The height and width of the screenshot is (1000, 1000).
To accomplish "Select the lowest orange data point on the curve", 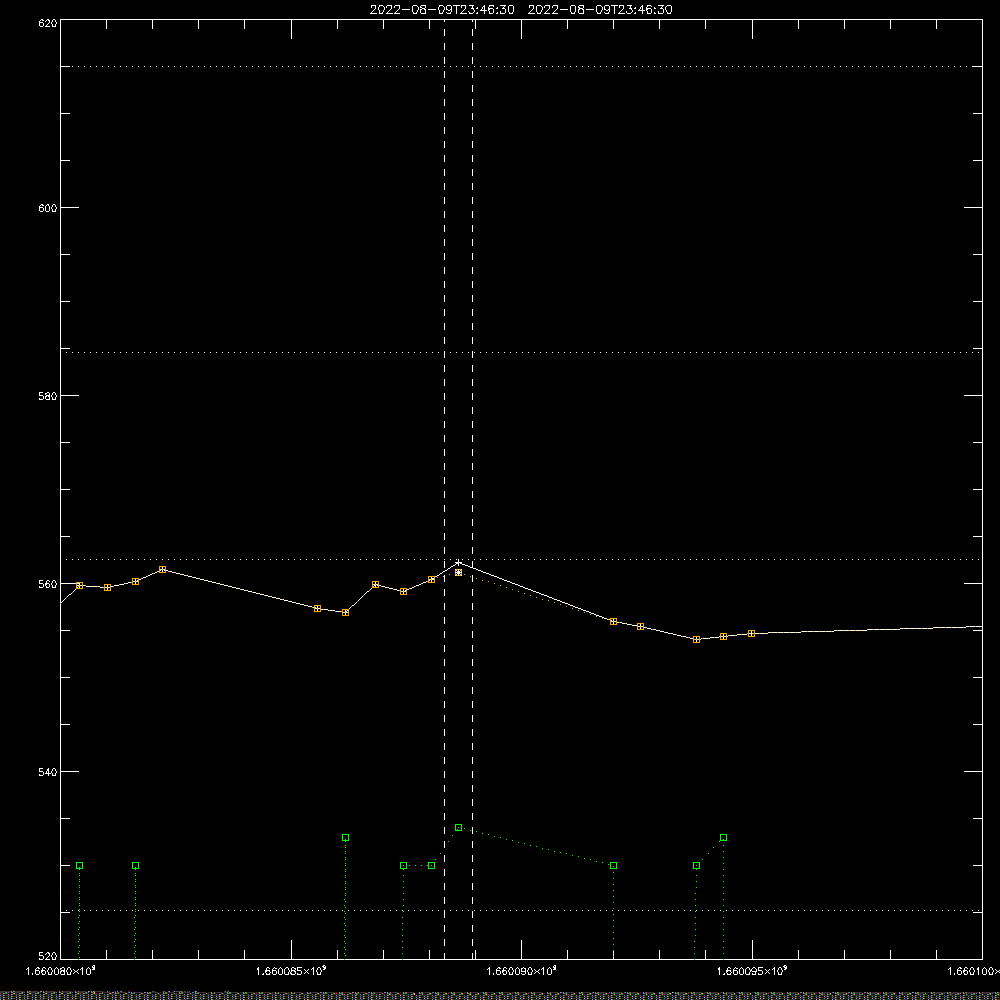I will coord(696,639).
